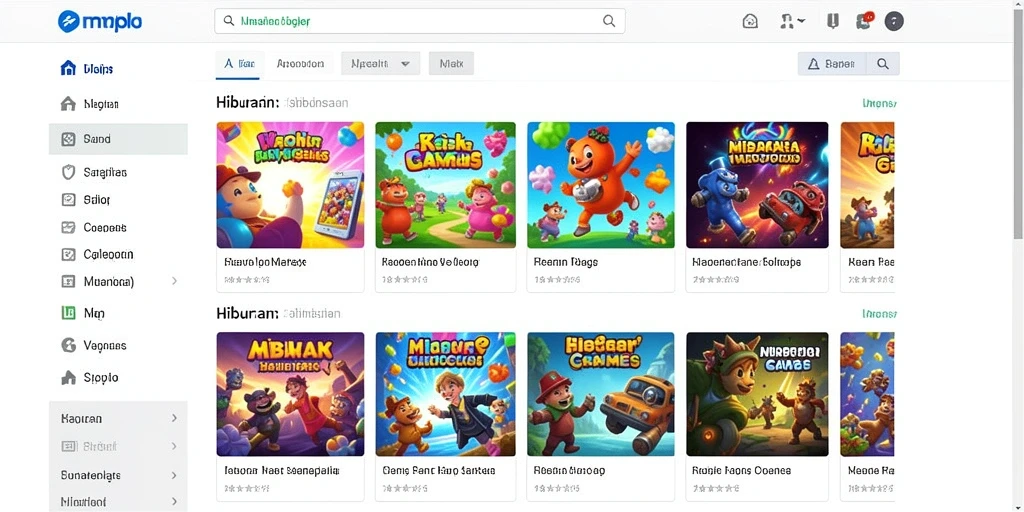Screen dimensions: 1024x512
Task: Switch to the first A lias tab
Action: click(240, 63)
